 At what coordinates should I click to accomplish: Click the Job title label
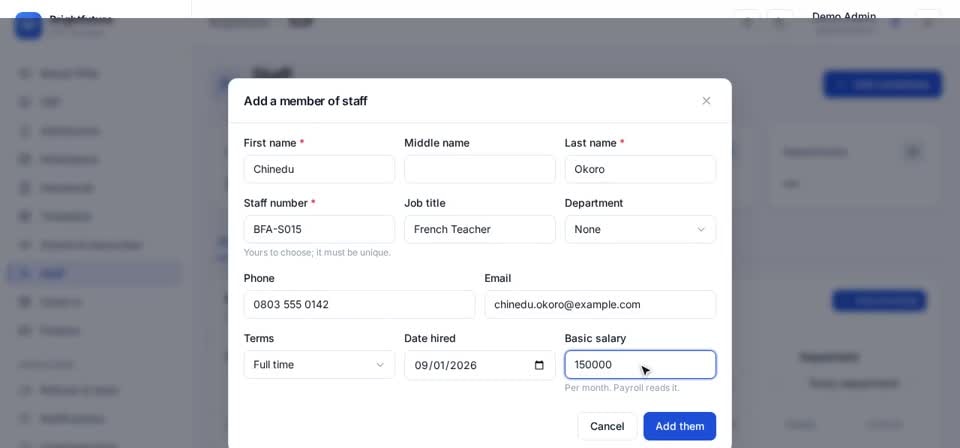[424, 203]
